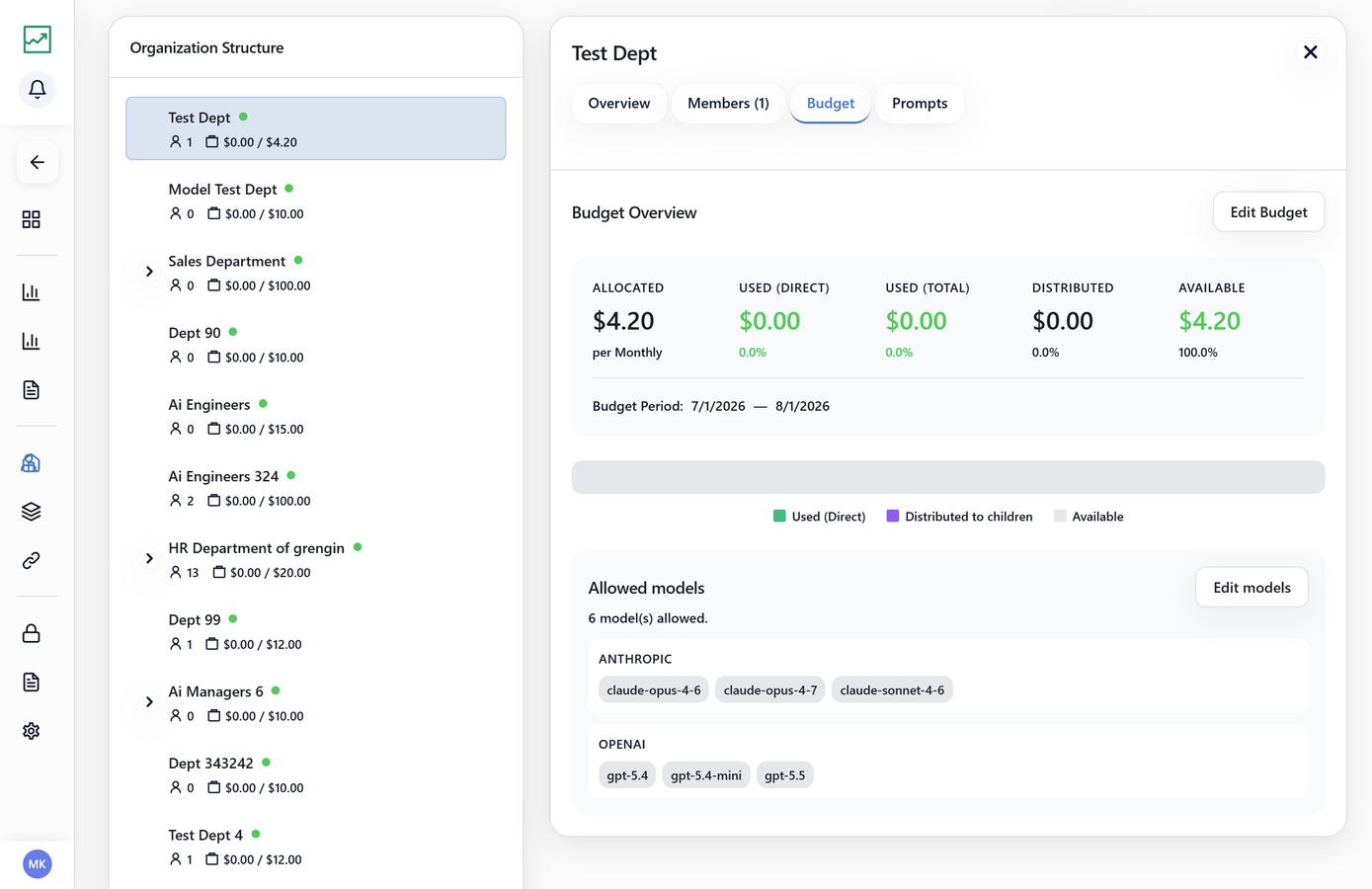The width and height of the screenshot is (1372, 889).
Task: Expand the Ai Managers 6 node
Action: coord(149,702)
